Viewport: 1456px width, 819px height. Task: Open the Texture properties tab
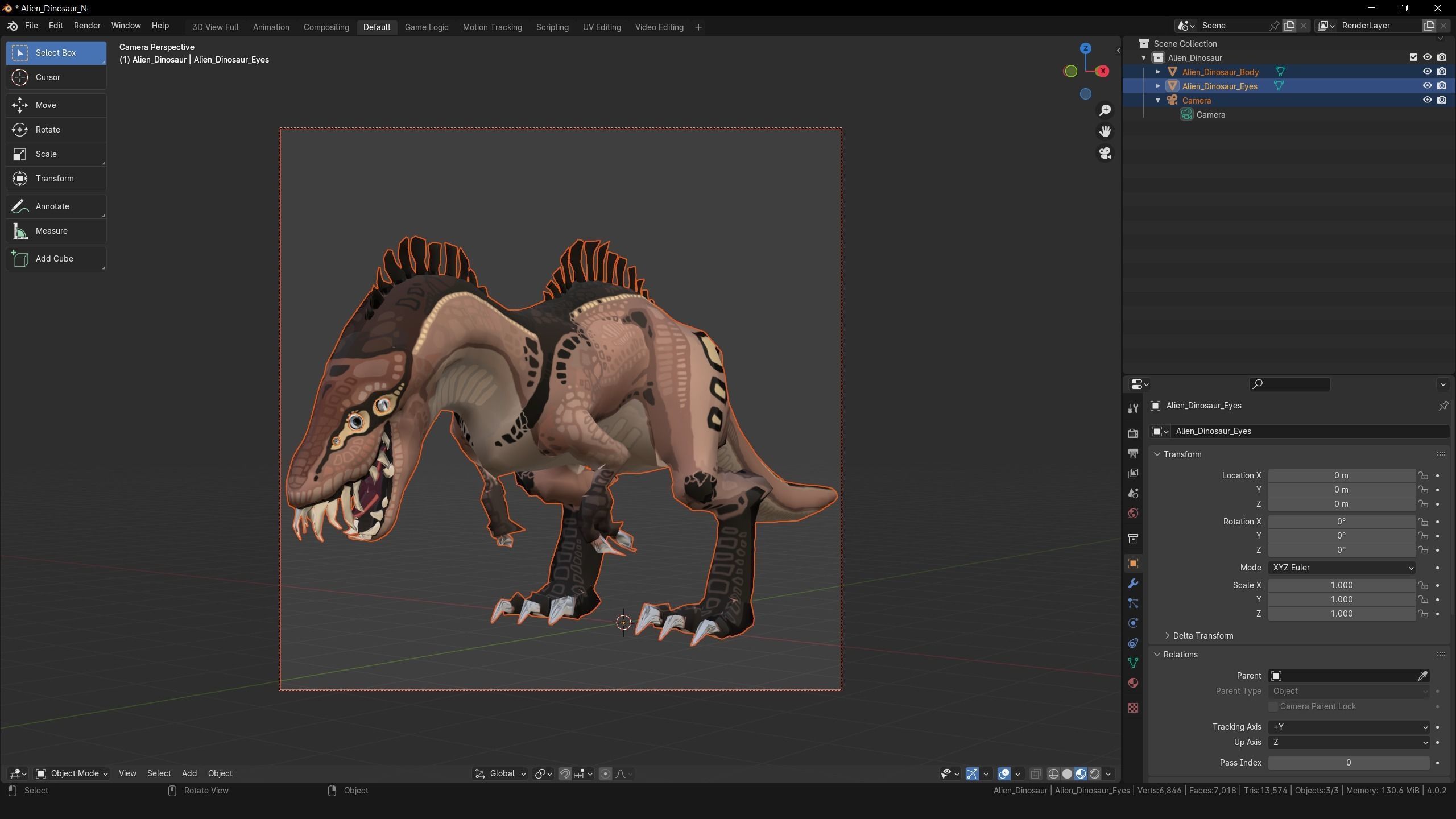click(1133, 708)
